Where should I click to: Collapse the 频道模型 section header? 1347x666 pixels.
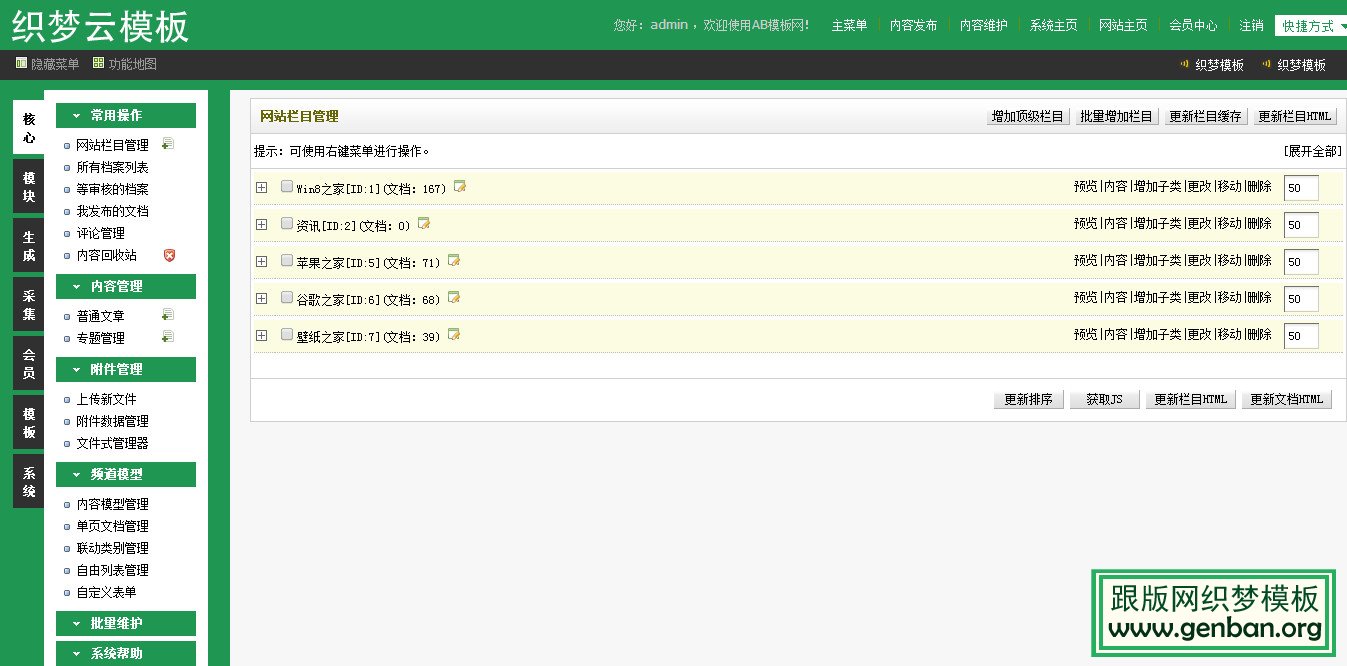click(x=126, y=474)
